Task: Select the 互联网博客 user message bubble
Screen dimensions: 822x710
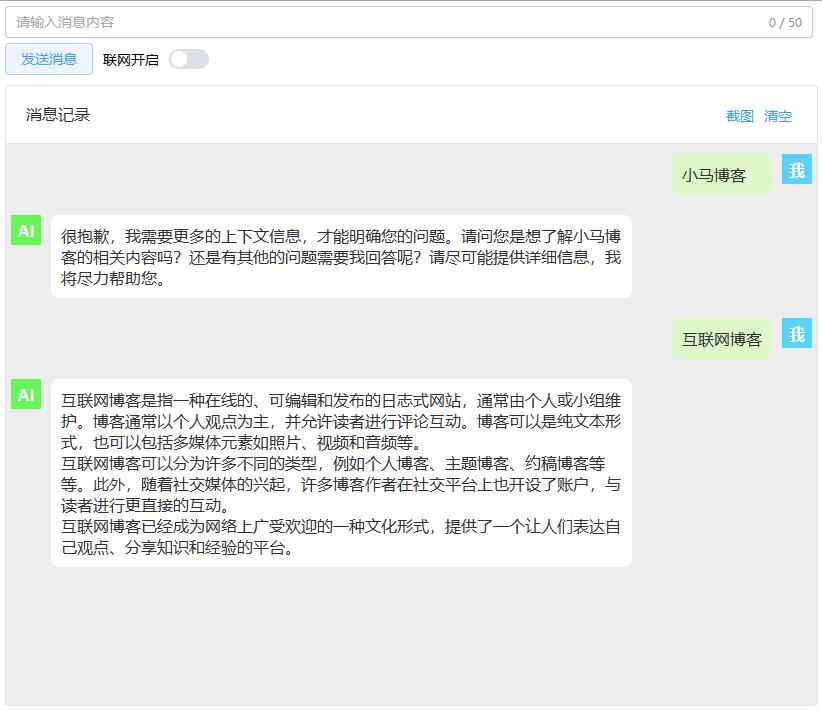Action: tap(721, 339)
